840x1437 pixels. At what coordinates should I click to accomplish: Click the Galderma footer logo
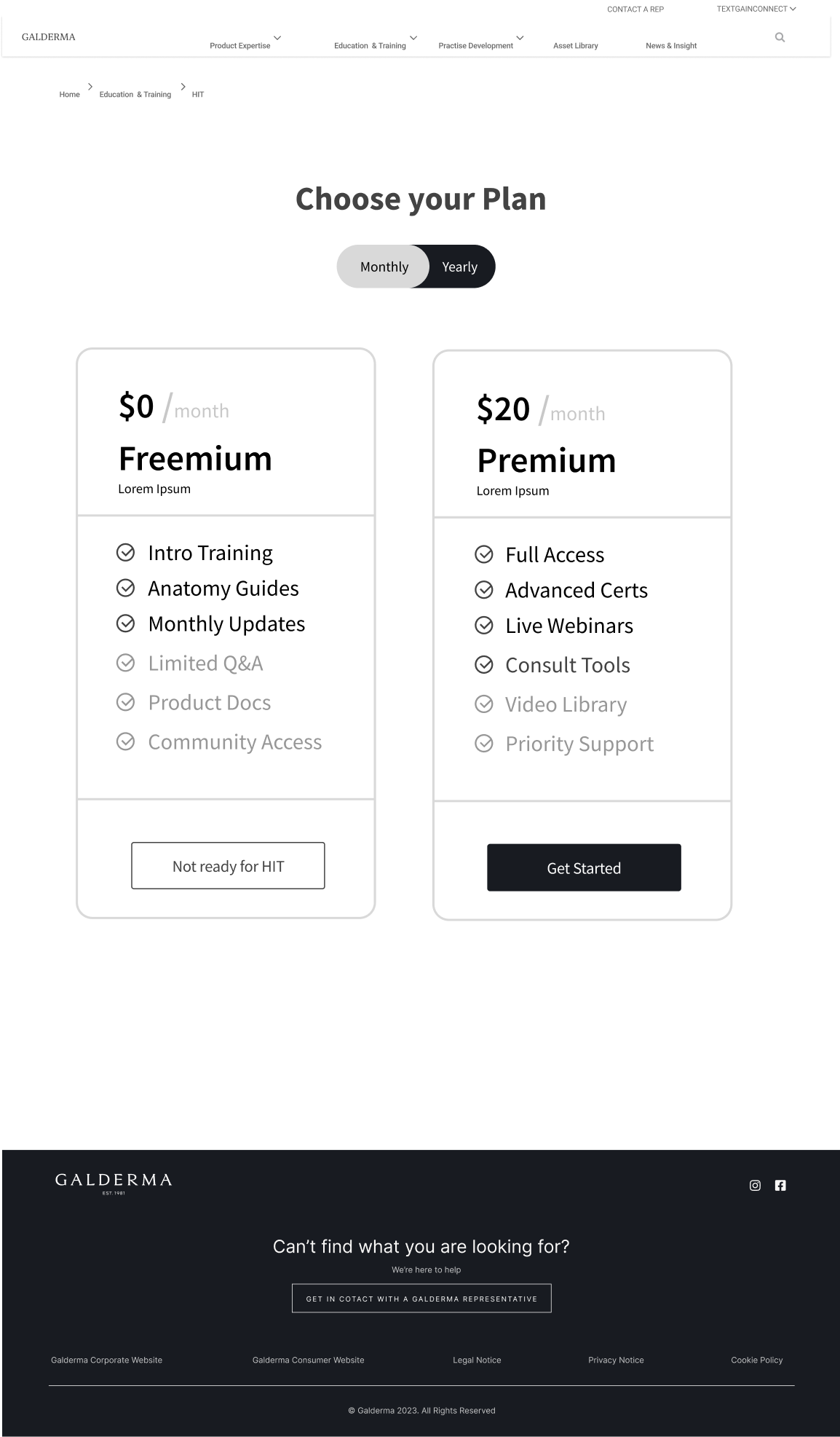point(114,1183)
